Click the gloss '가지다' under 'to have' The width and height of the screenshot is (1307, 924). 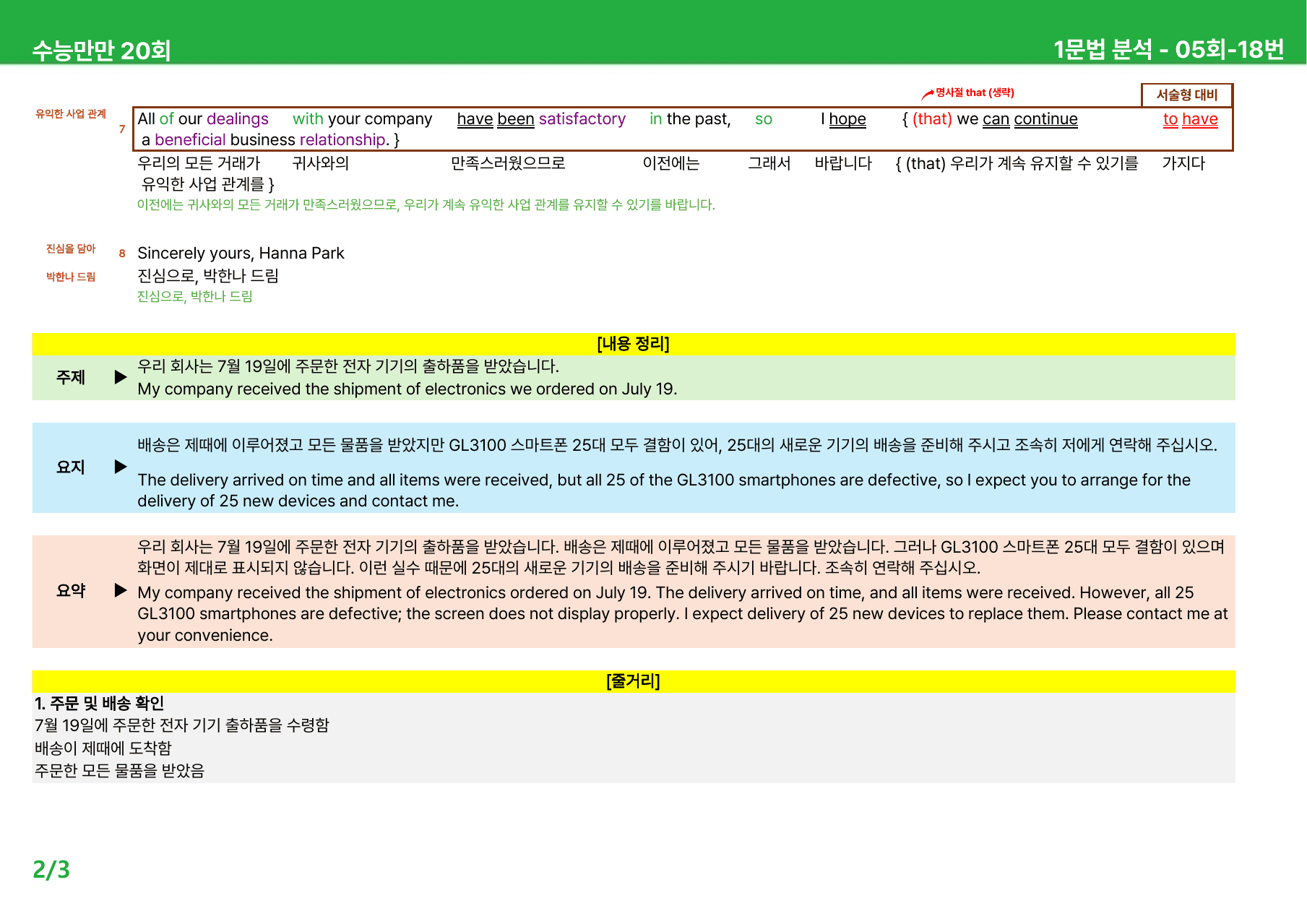1183,163
